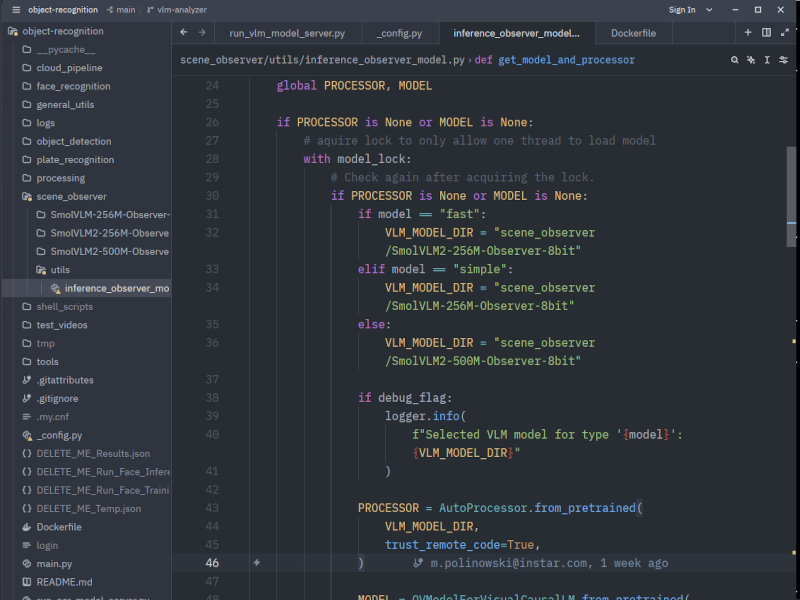Expand the __pycache__ folder
The height and width of the screenshot is (600, 800).
click(86, 49)
